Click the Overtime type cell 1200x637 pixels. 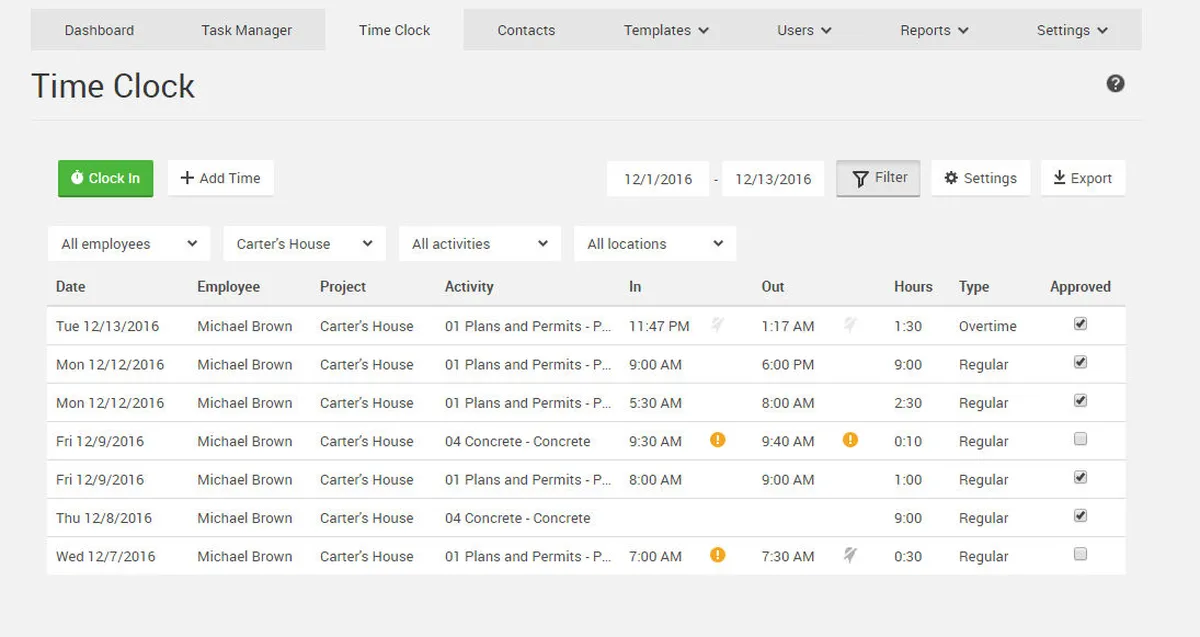tap(988, 326)
